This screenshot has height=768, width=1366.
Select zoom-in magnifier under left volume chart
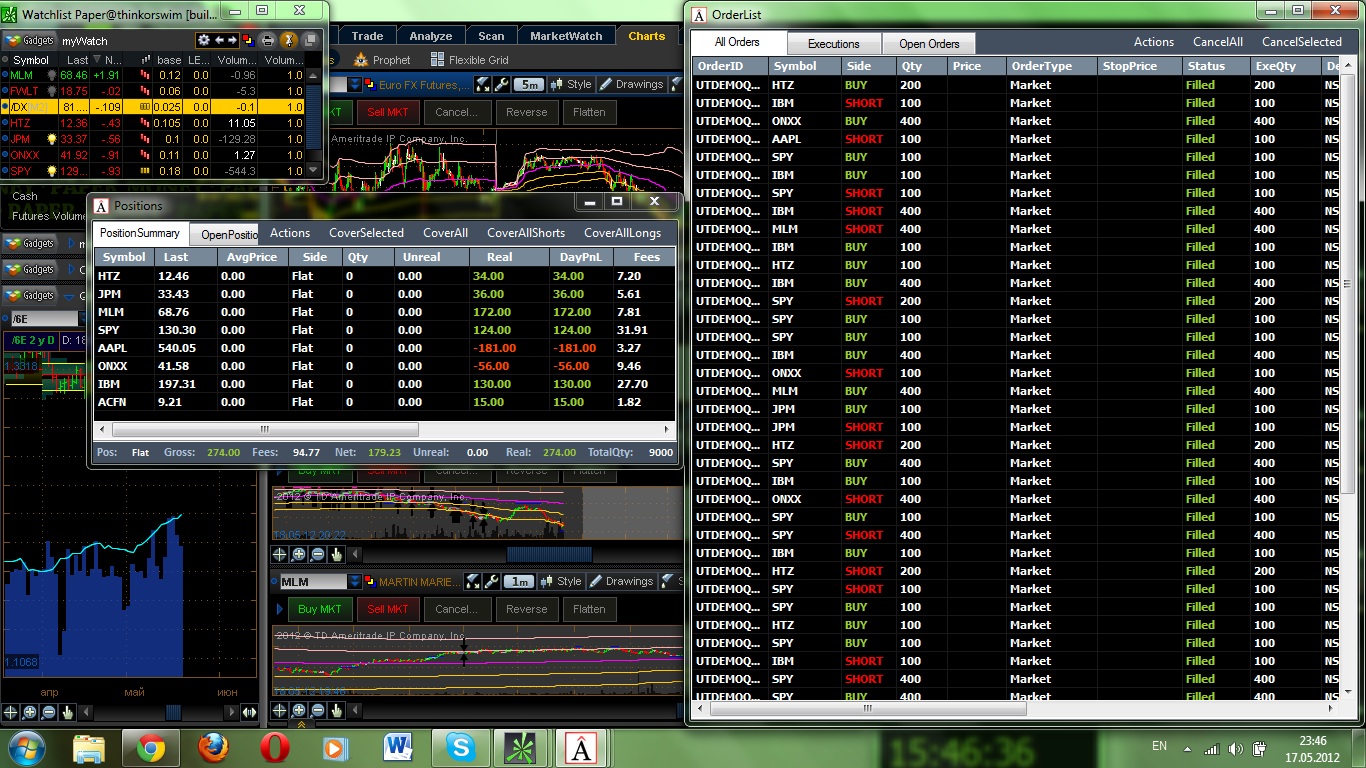[29, 712]
